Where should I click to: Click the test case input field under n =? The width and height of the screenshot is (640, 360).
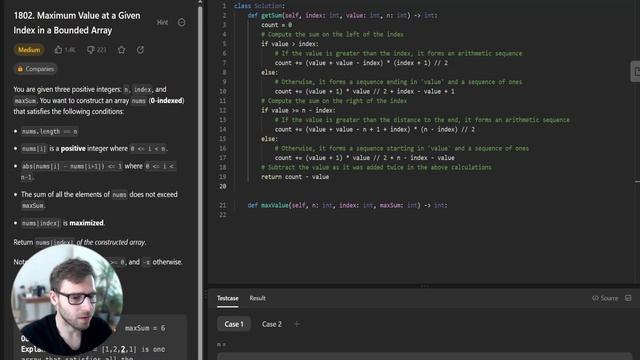(x=424, y=356)
